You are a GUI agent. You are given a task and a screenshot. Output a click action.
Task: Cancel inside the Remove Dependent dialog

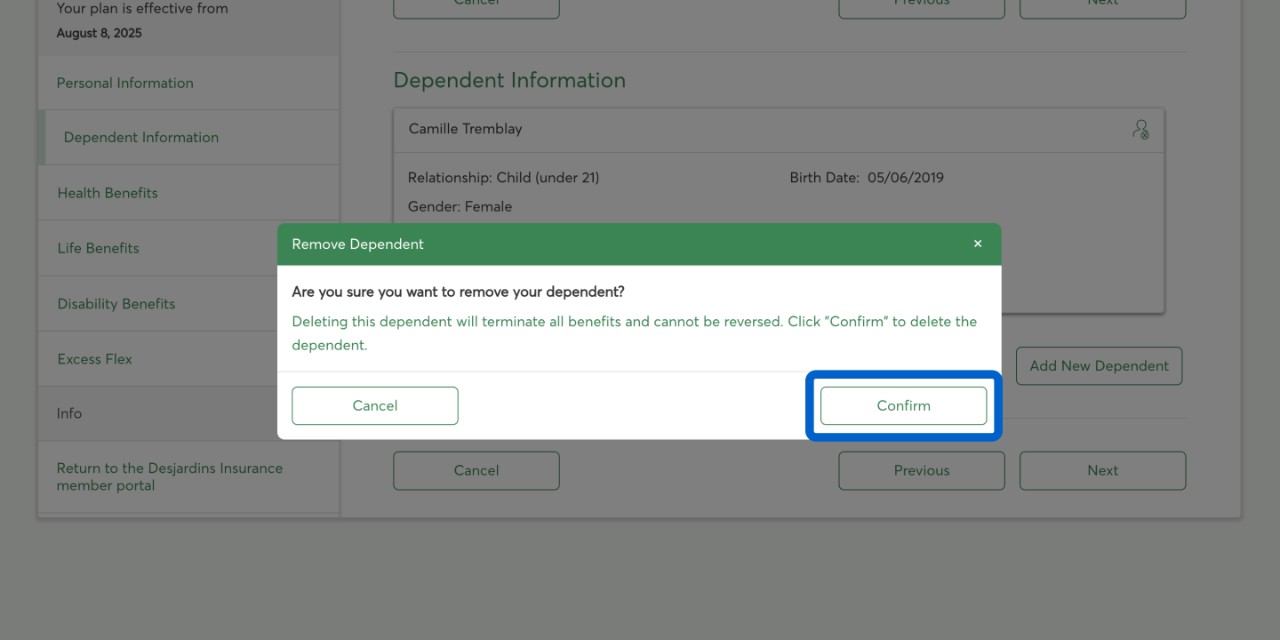[x=375, y=406]
